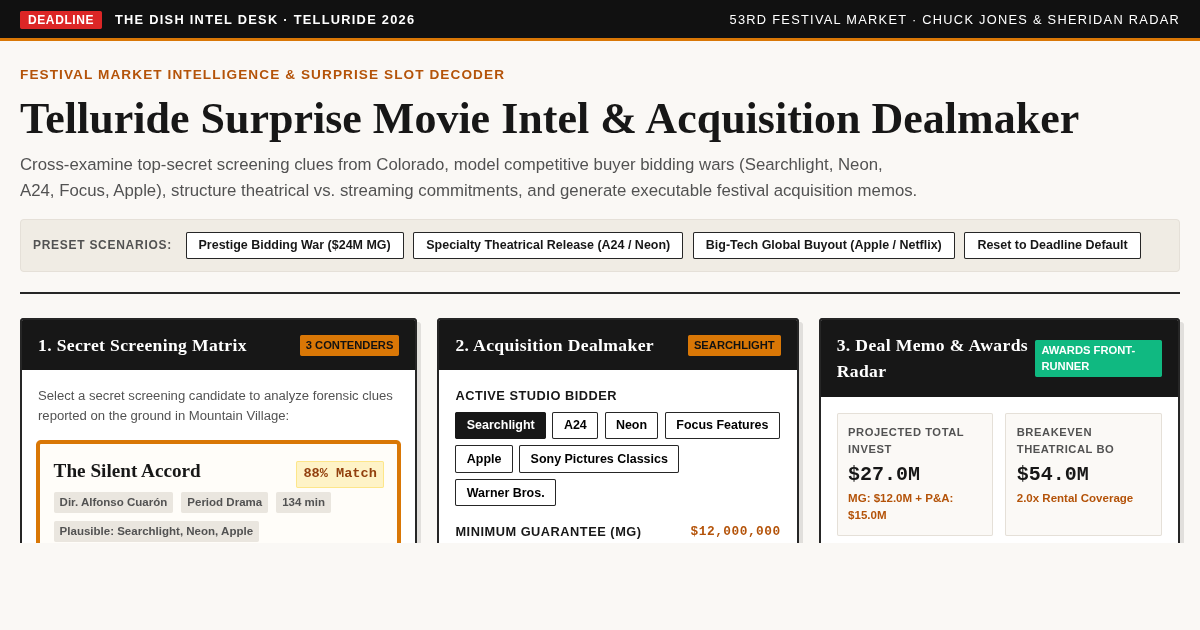Screen dimensions: 1200x630
Task: Click MG: $12.0M + P&A: $15.0M text
Action: coord(901,507)
